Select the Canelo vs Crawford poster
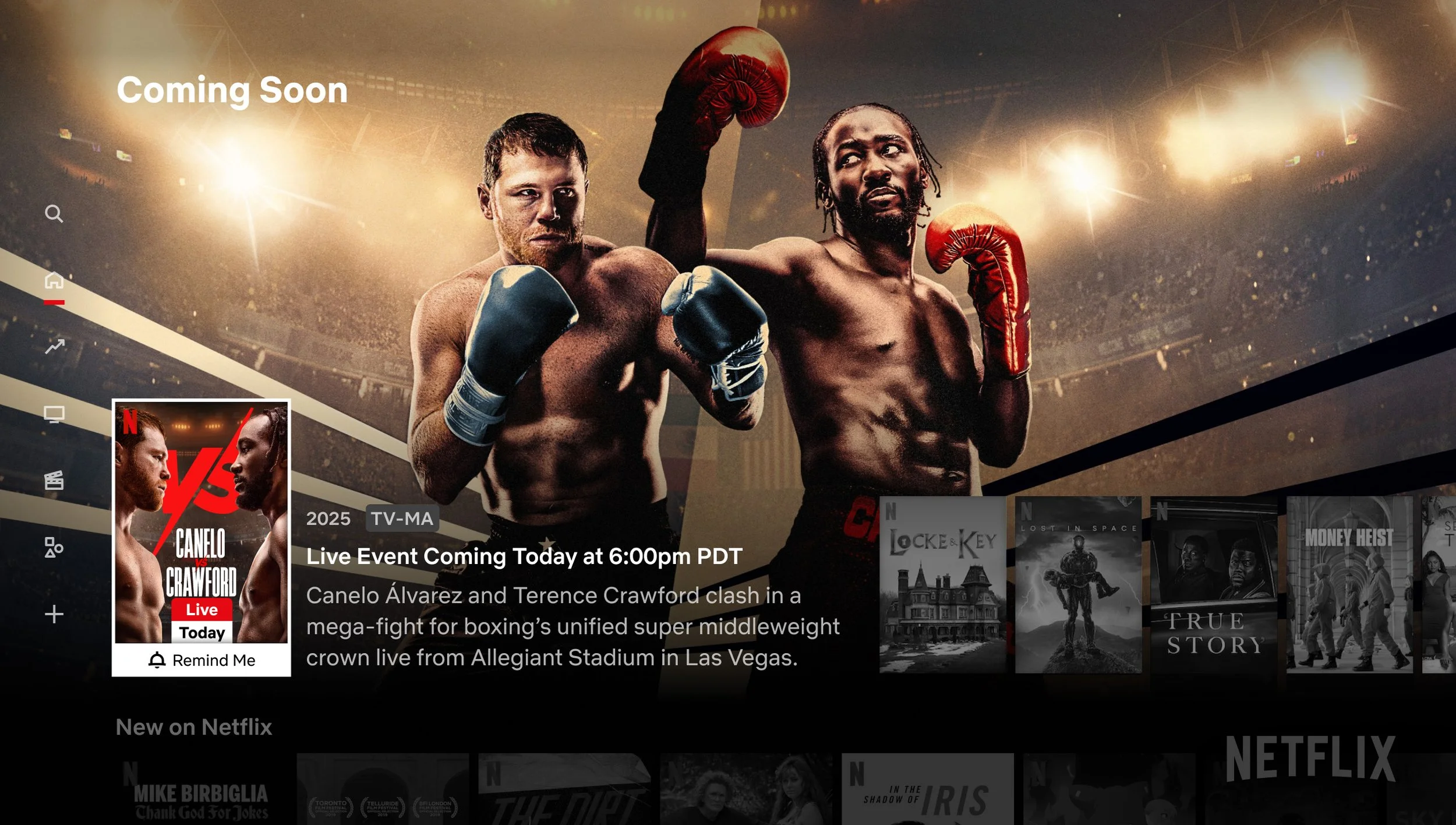This screenshot has height=825, width=1456. coord(202,523)
